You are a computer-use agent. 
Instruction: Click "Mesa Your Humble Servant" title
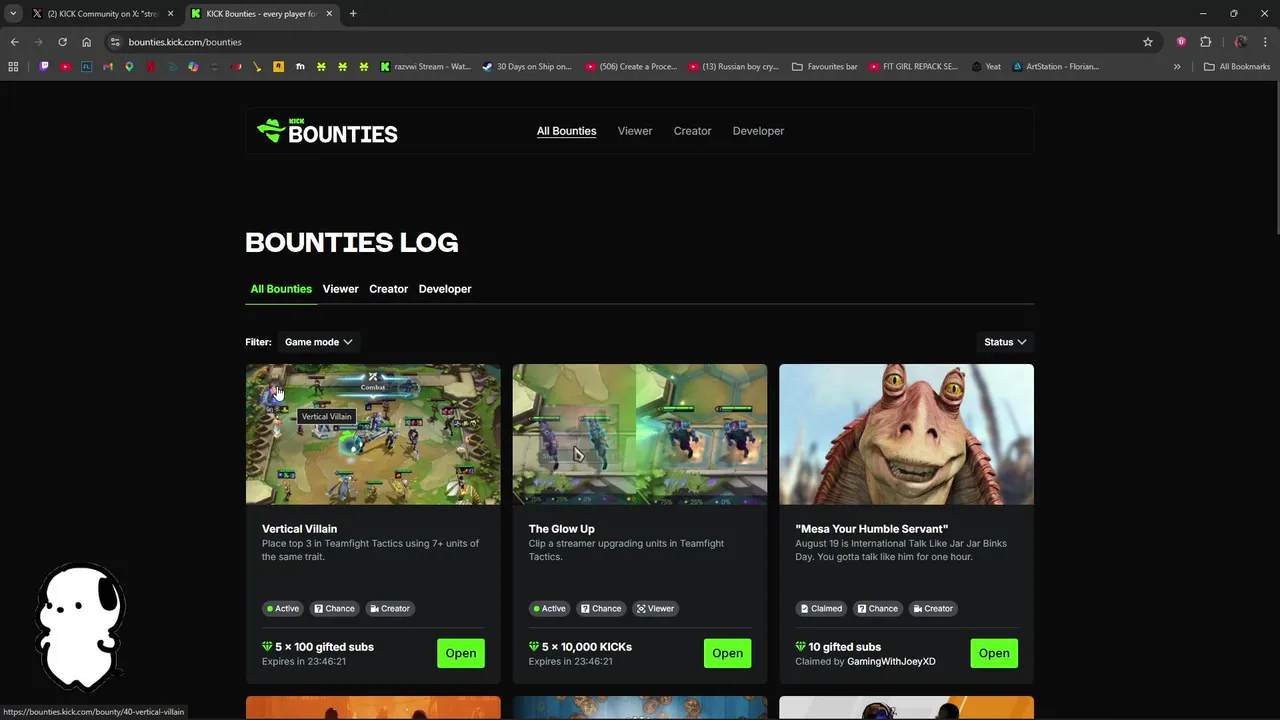point(871,529)
